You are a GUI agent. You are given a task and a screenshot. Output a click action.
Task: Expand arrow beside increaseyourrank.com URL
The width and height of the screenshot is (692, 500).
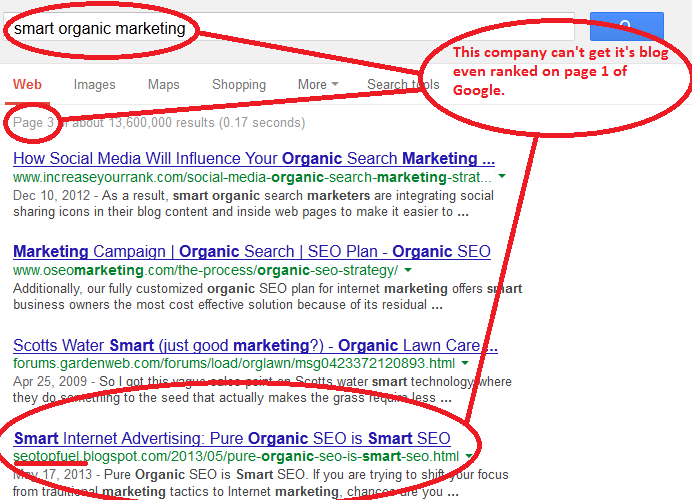tap(502, 177)
